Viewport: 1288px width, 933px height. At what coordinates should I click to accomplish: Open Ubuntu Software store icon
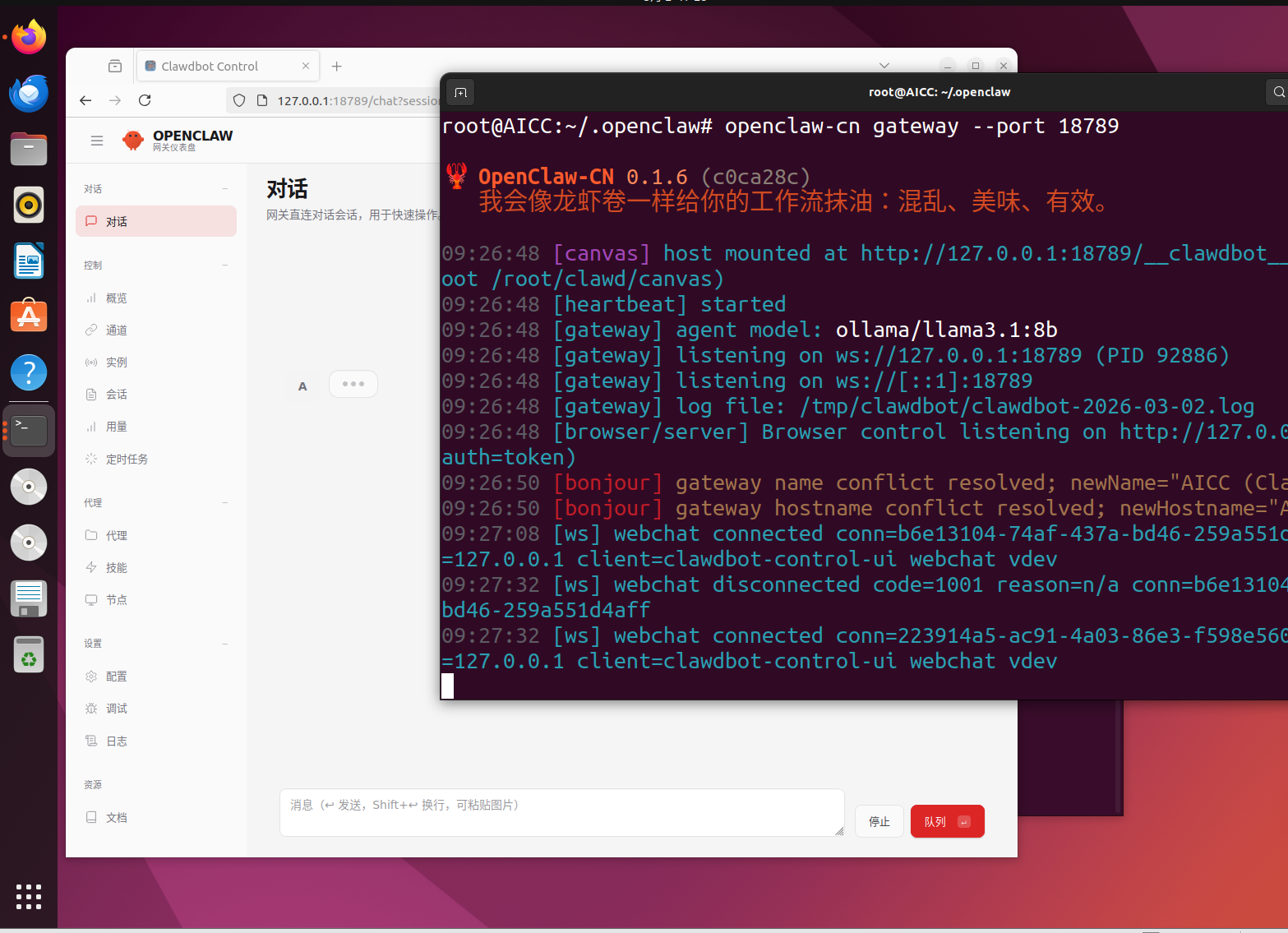point(29,316)
